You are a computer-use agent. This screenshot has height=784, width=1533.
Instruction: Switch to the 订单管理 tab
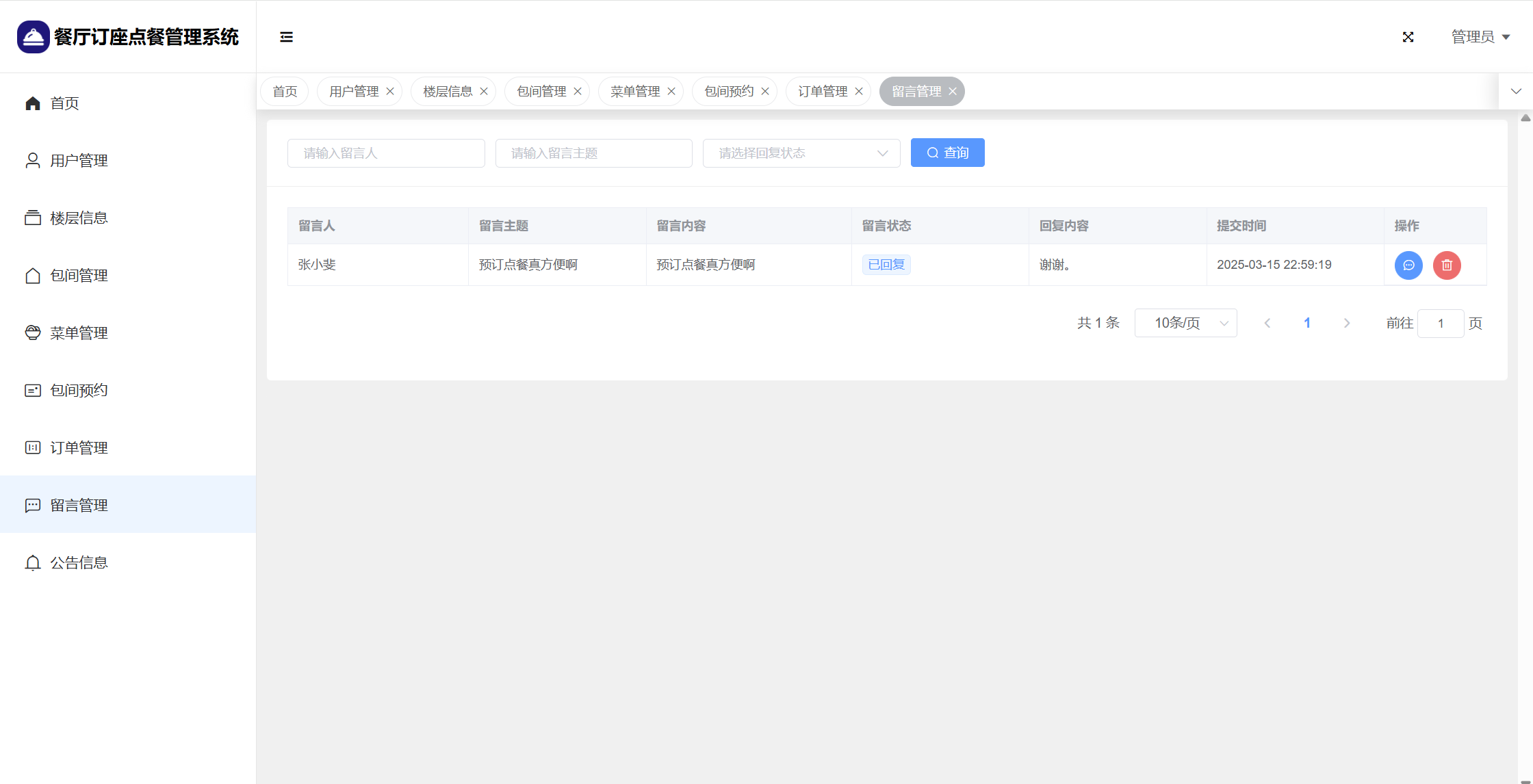pyautogui.click(x=822, y=92)
